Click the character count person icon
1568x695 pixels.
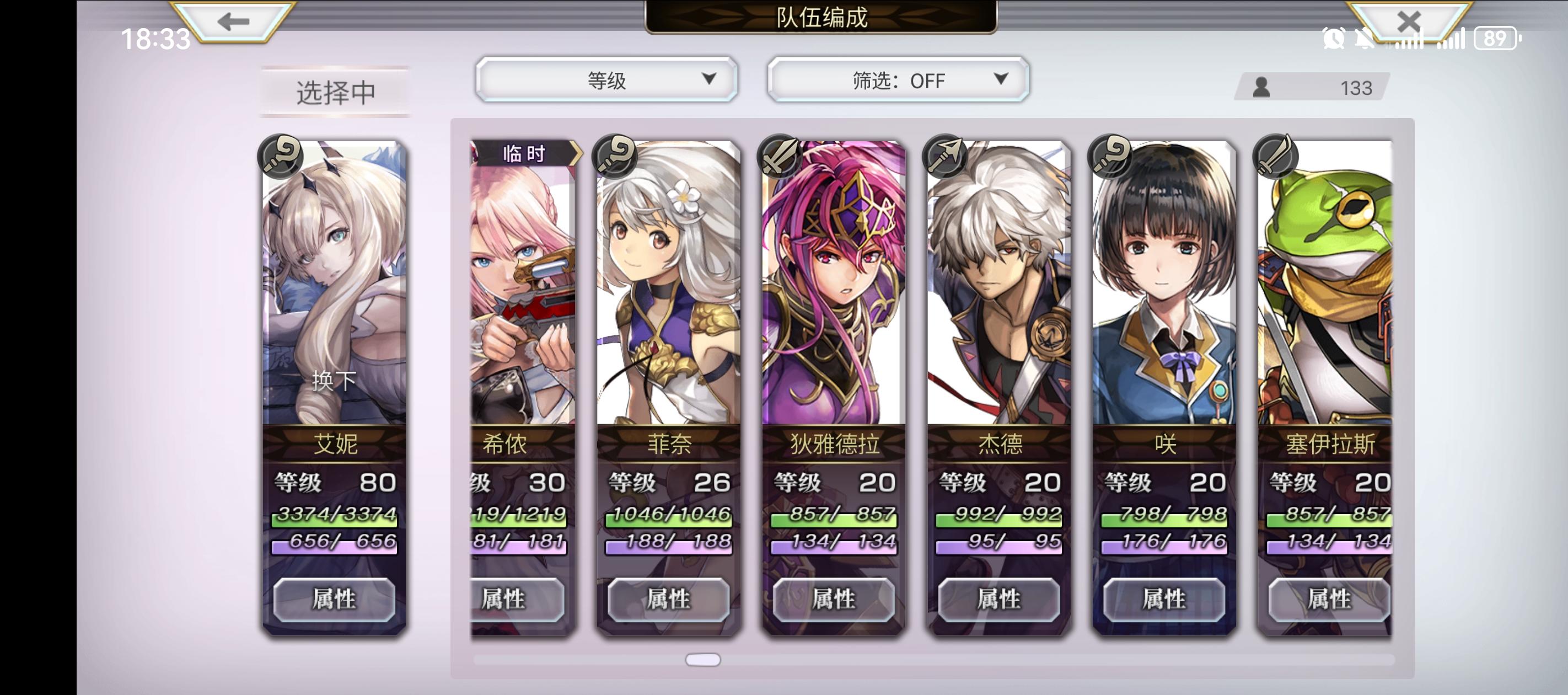tap(1261, 87)
